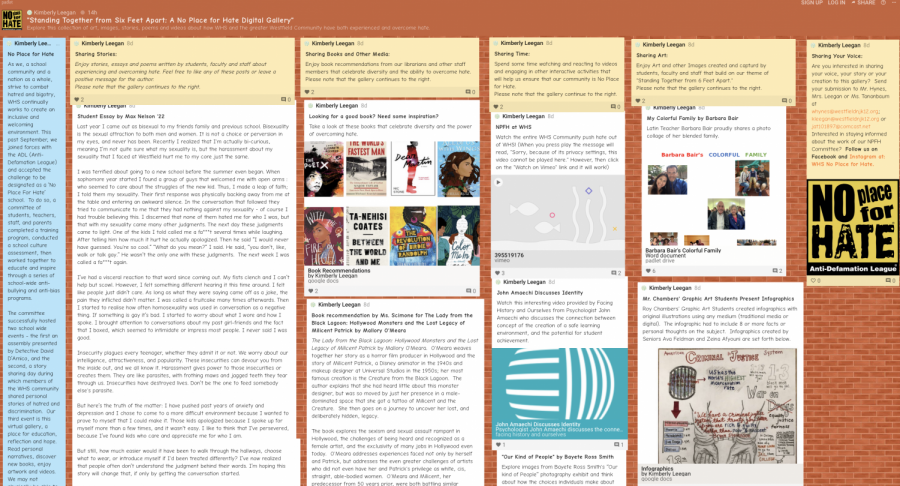Like the Sharing Time post
The image size is (900, 486).
coord(498,107)
